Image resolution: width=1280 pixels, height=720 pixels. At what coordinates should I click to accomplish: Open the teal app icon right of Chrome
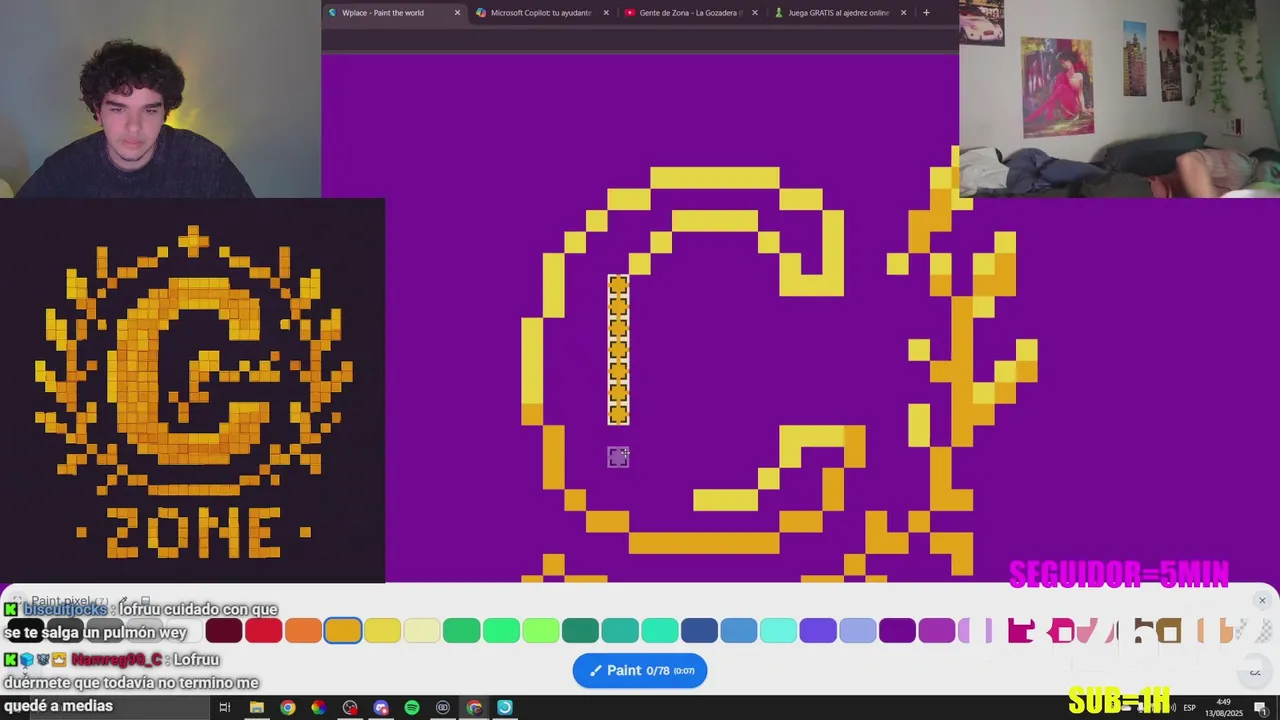click(505, 708)
